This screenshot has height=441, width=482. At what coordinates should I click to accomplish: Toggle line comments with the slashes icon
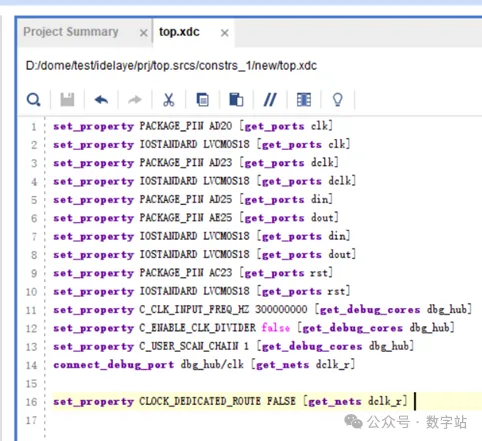coord(270,100)
